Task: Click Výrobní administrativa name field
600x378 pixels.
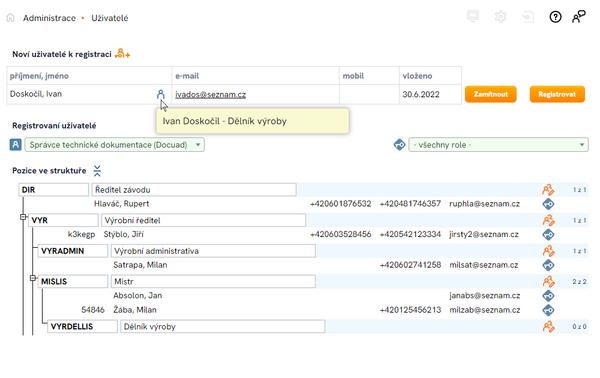Action: 213,251
